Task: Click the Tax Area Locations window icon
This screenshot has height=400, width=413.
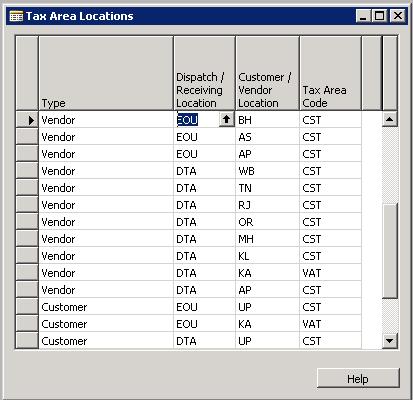Action: (x=16, y=16)
